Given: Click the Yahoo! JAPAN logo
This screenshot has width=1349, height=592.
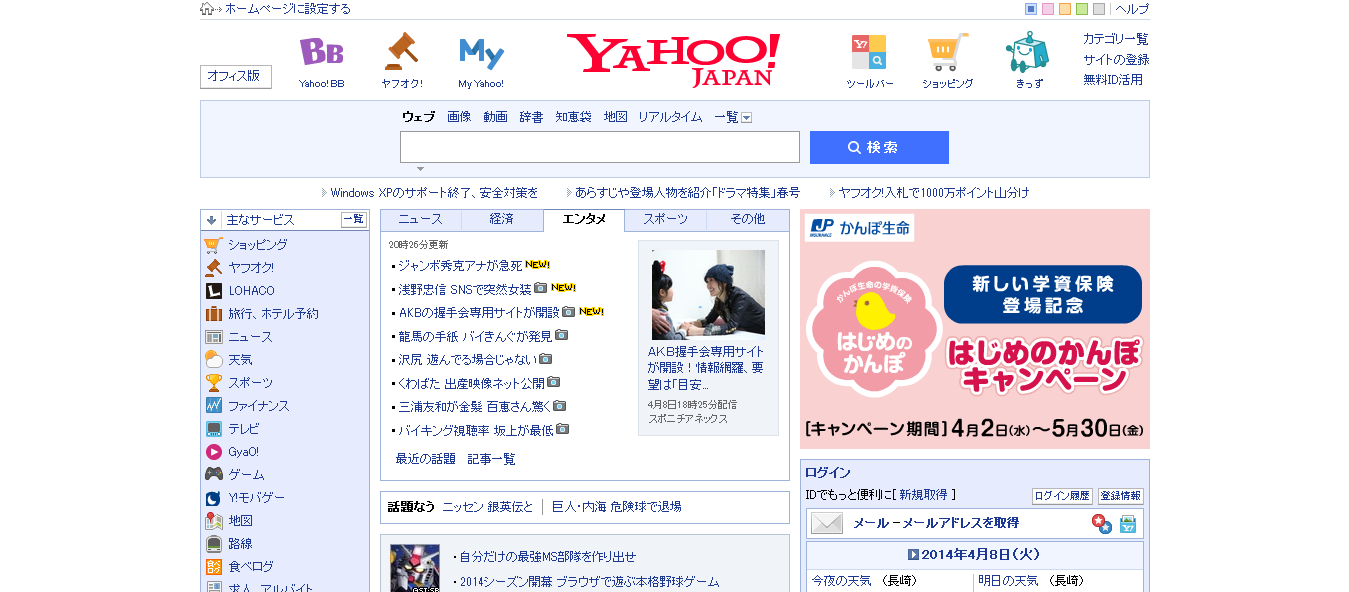Looking at the screenshot, I should pos(673,59).
